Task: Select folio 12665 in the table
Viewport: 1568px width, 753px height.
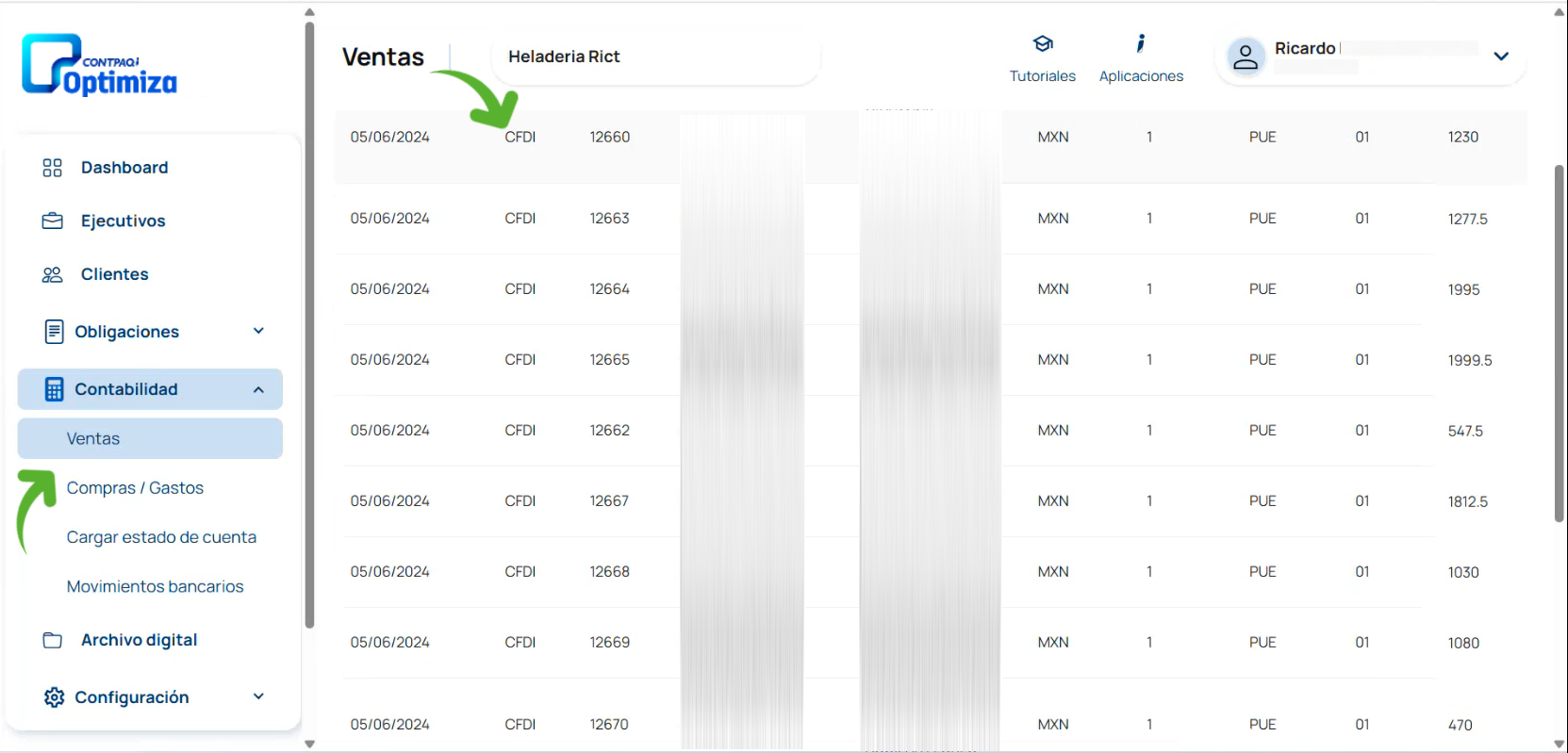Action: [610, 359]
